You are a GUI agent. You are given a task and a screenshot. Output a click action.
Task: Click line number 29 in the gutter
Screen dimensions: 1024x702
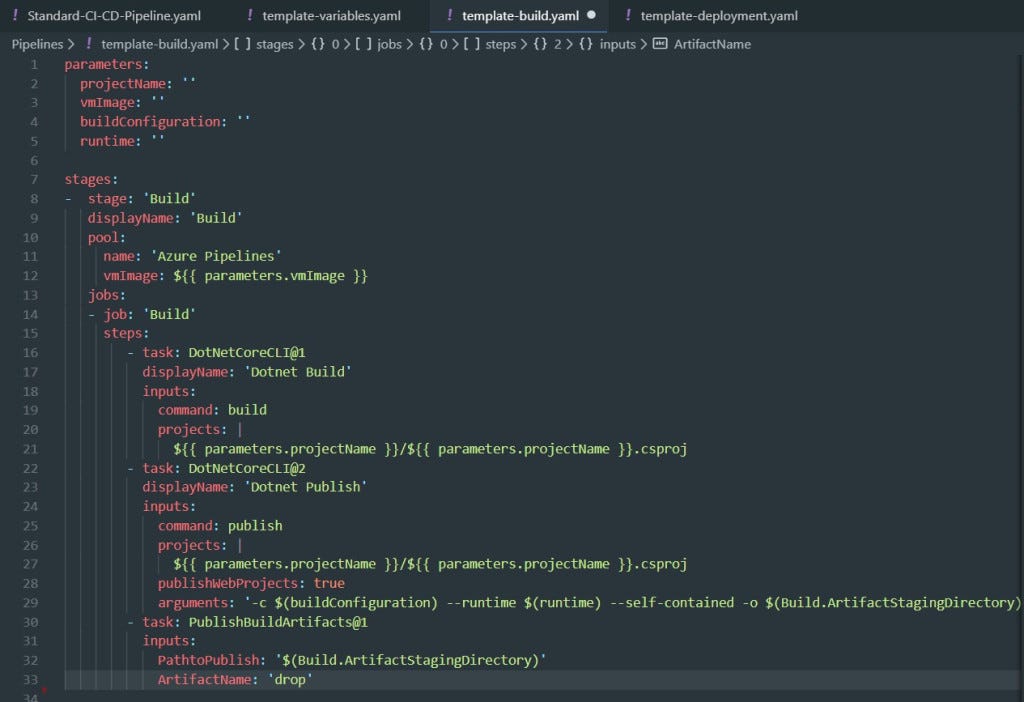(x=30, y=602)
